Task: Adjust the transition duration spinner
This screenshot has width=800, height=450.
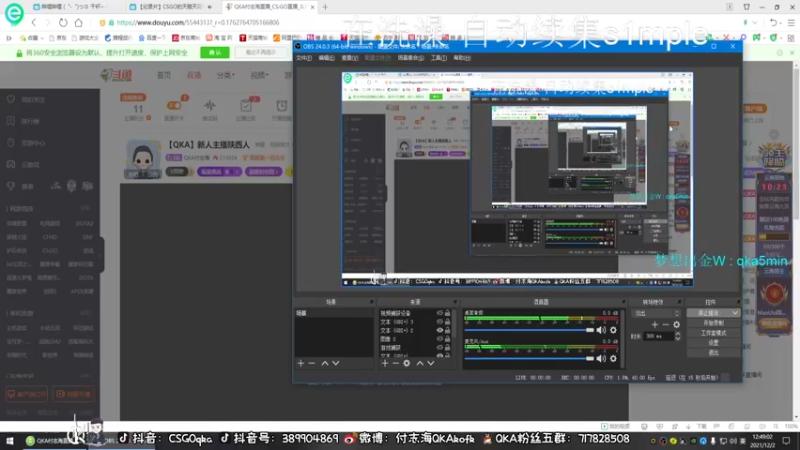Action: point(678,336)
